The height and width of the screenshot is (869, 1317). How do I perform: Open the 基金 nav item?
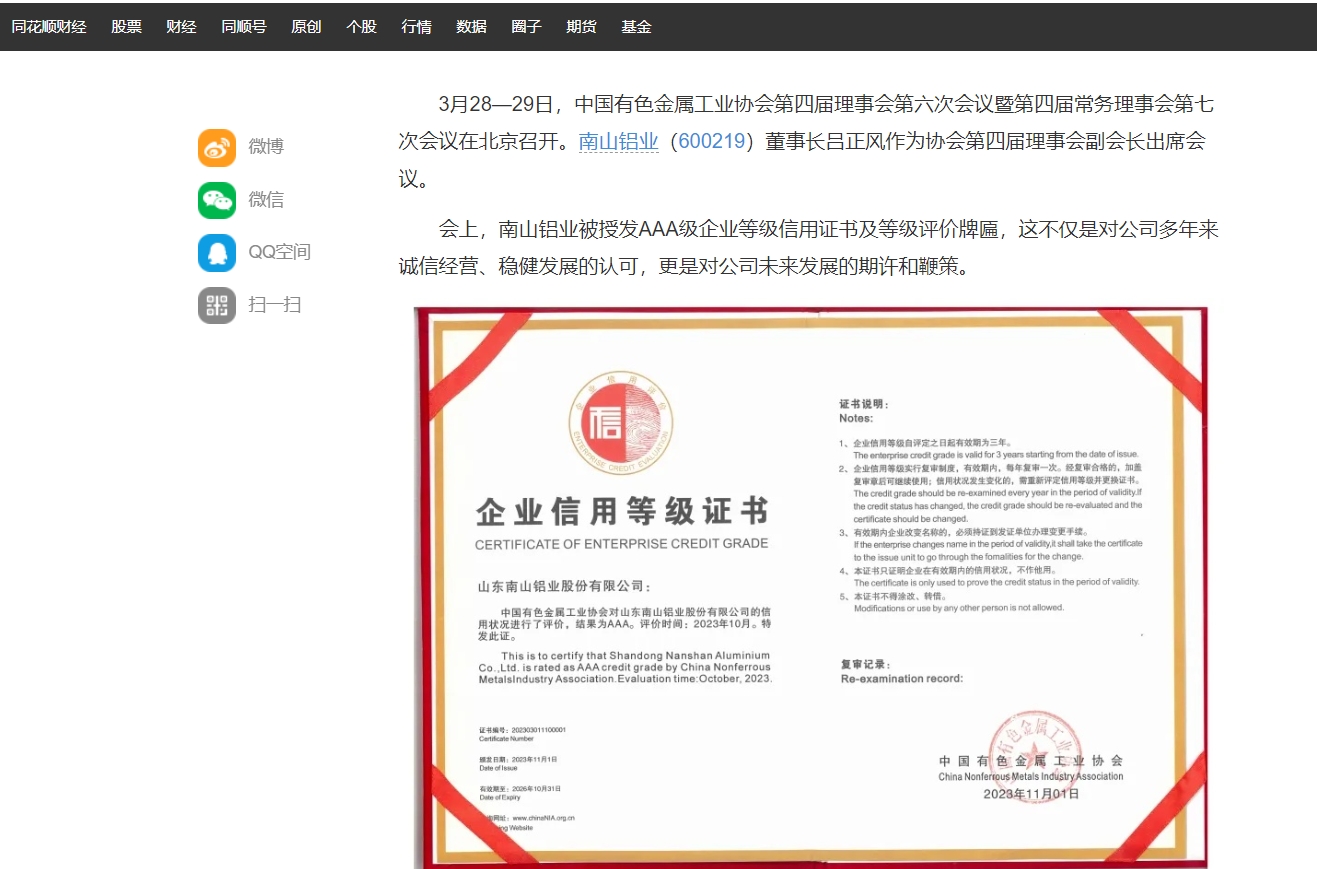click(636, 27)
